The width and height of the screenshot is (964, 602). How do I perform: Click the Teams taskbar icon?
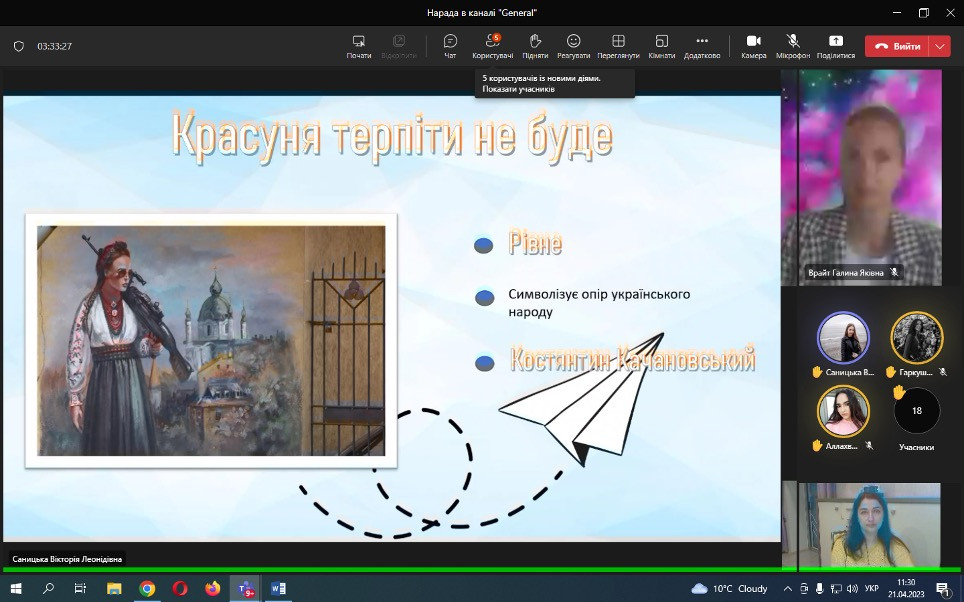[x=245, y=588]
